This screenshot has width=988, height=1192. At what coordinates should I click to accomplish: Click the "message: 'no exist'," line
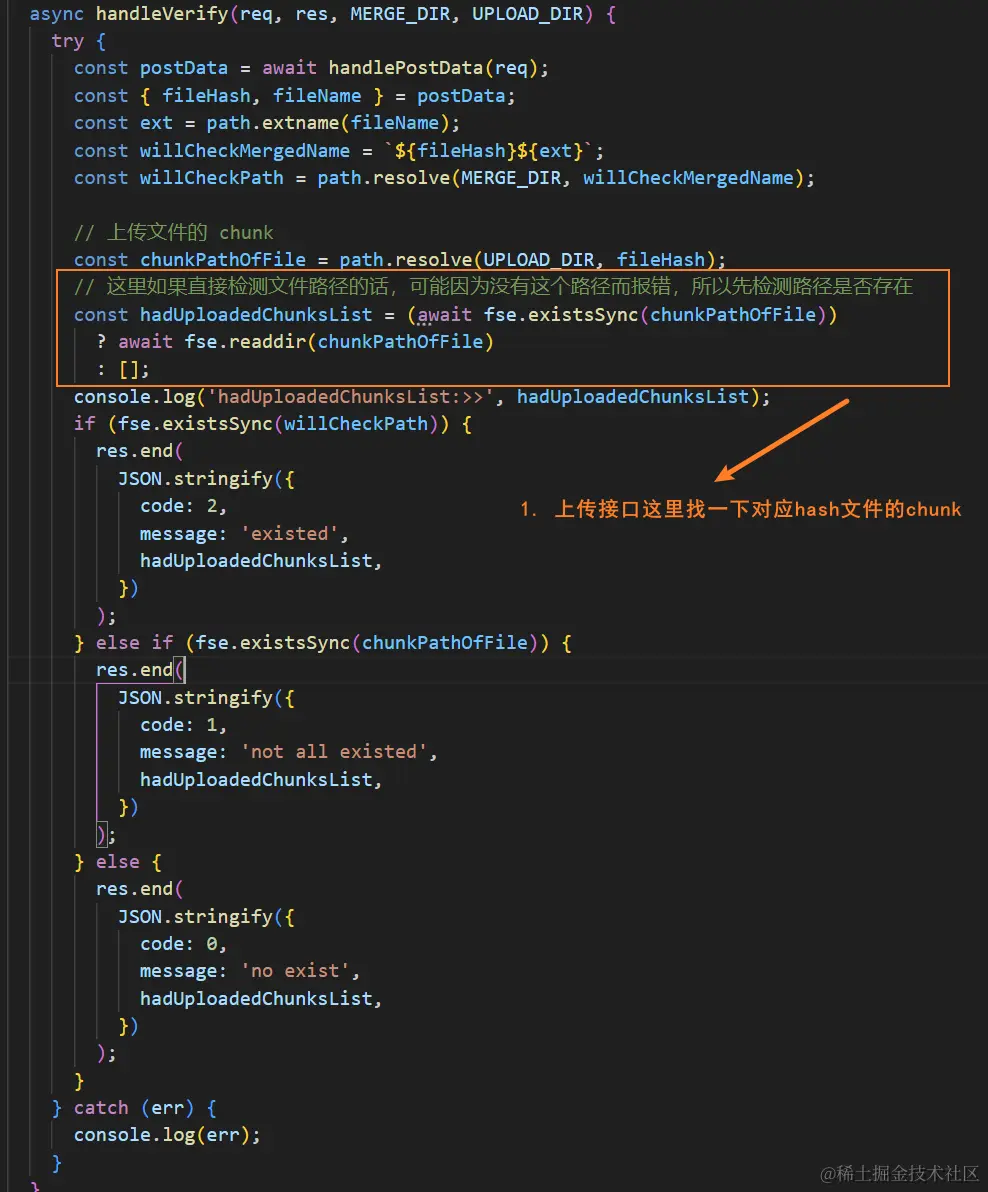[x=250, y=972]
